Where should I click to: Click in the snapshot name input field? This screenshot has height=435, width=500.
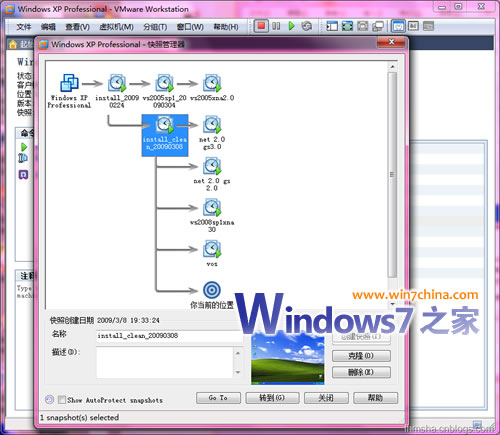(168, 336)
